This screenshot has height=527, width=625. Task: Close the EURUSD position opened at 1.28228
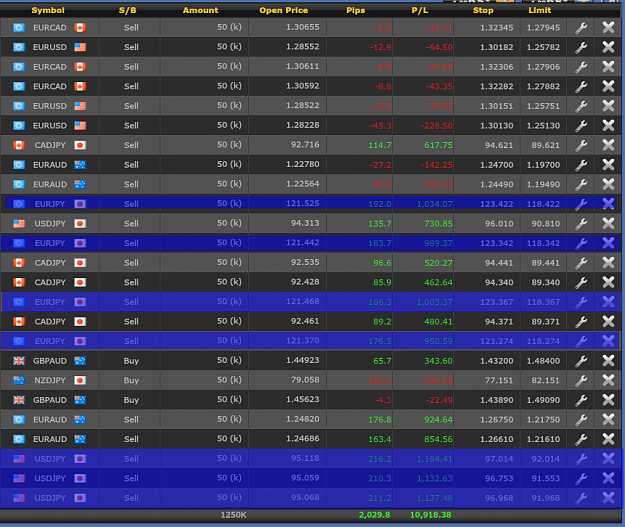(608, 126)
